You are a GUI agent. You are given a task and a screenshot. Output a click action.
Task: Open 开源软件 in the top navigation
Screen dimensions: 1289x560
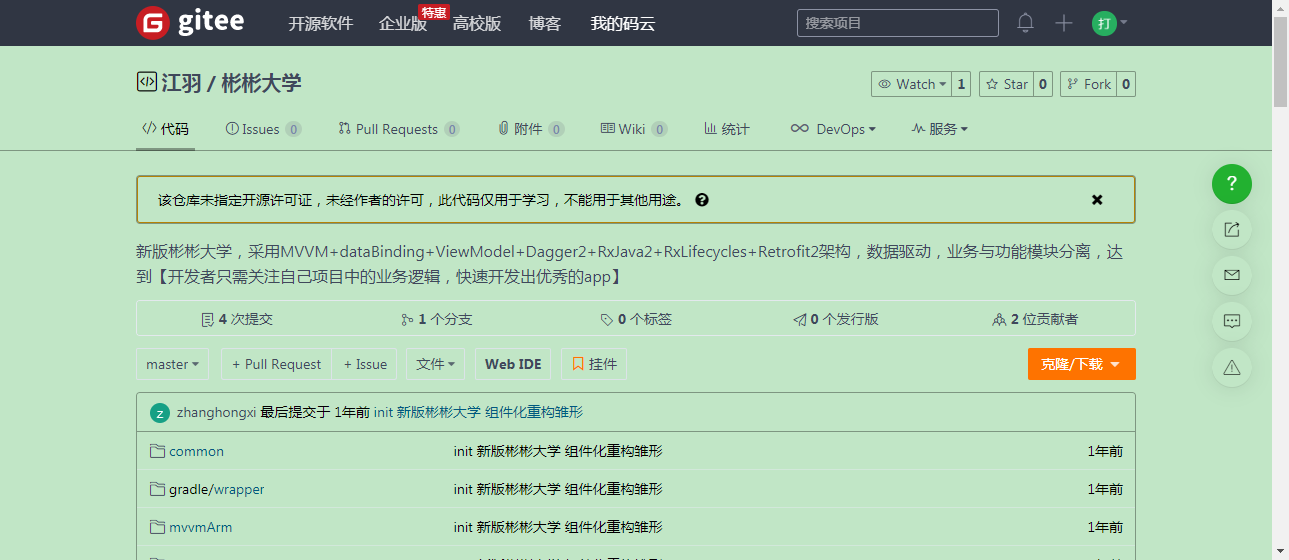(x=321, y=23)
